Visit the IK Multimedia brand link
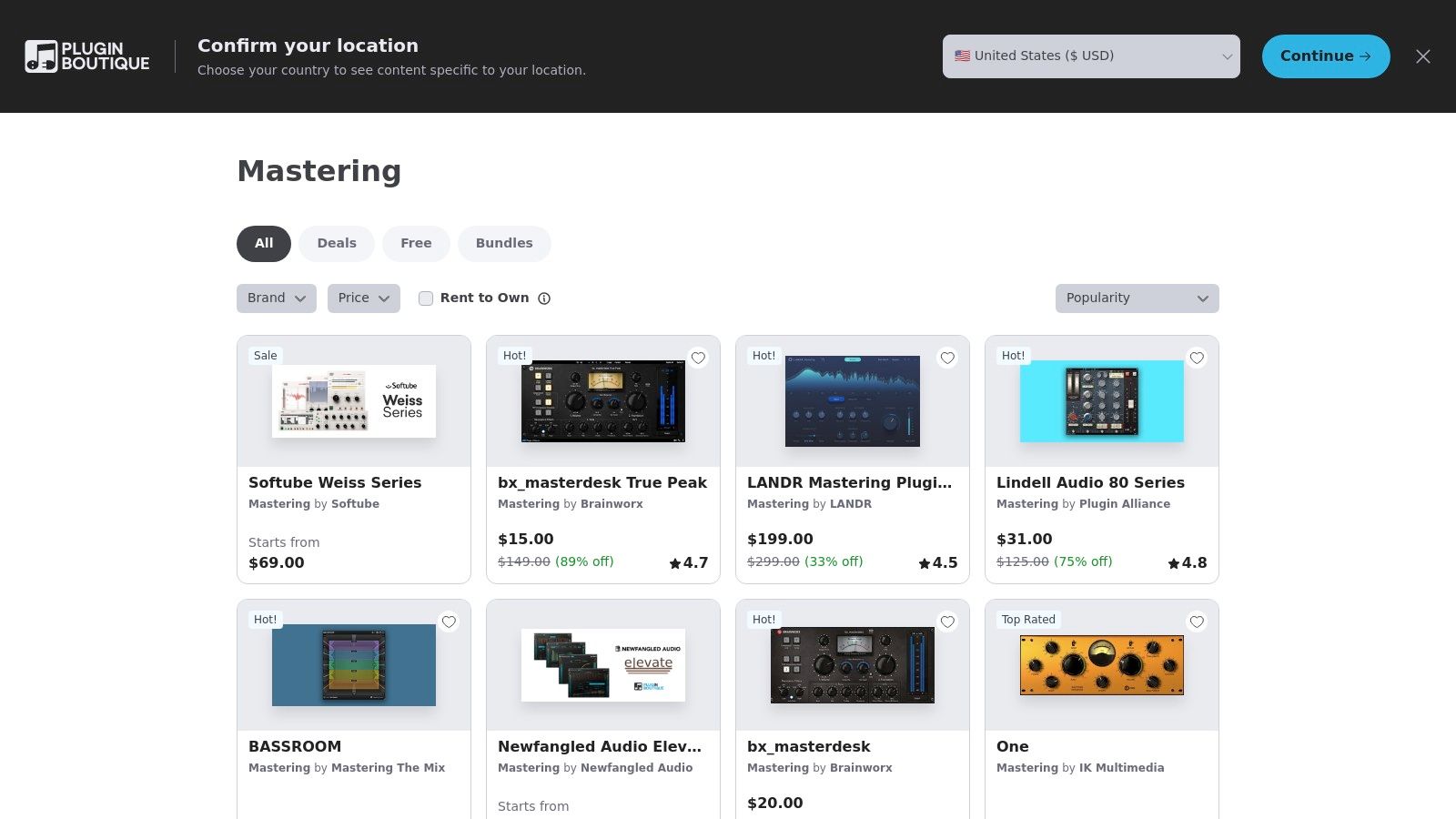 click(x=1122, y=768)
